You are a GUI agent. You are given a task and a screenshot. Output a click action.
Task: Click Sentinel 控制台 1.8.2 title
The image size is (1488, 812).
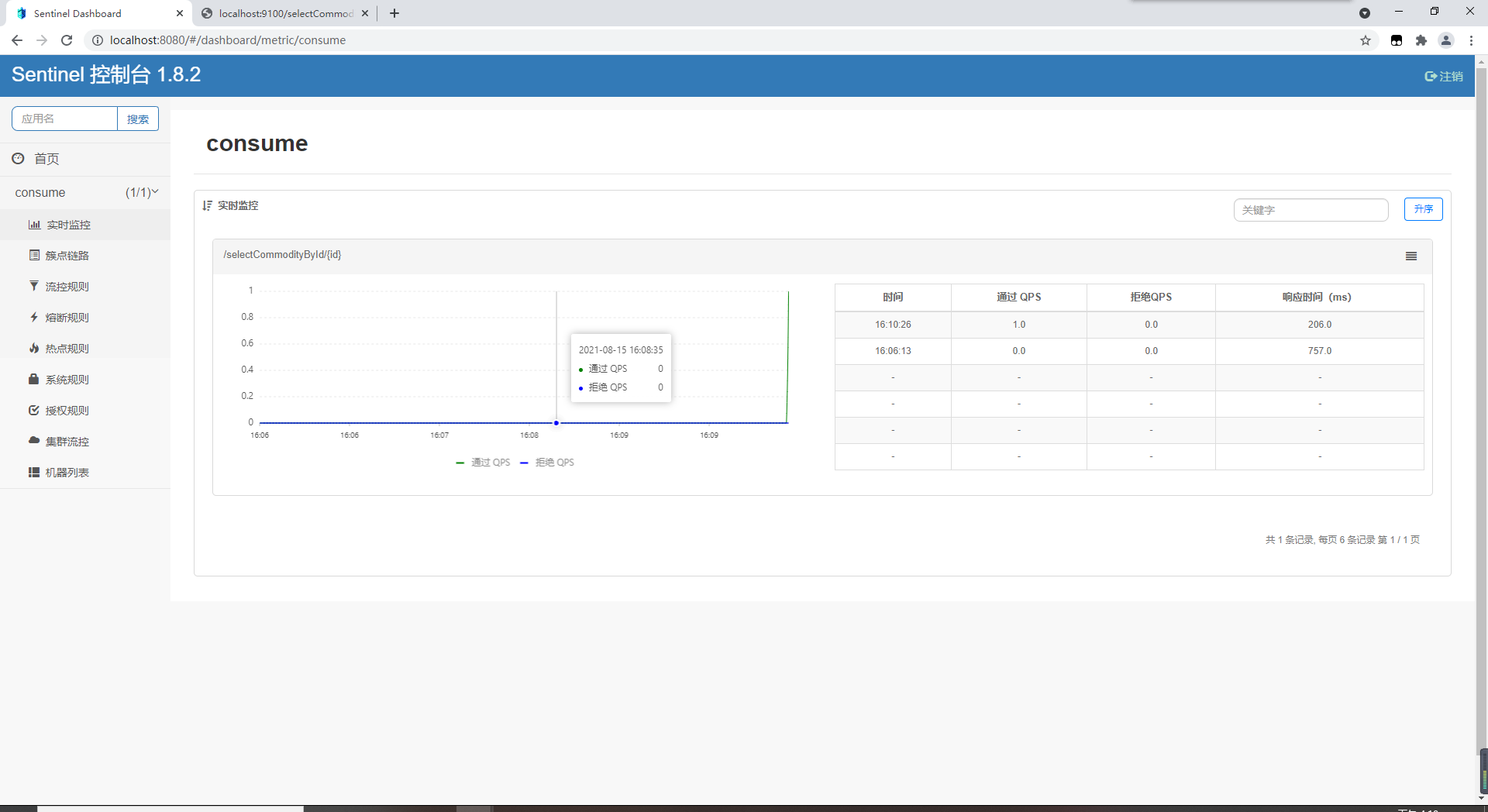tap(106, 74)
